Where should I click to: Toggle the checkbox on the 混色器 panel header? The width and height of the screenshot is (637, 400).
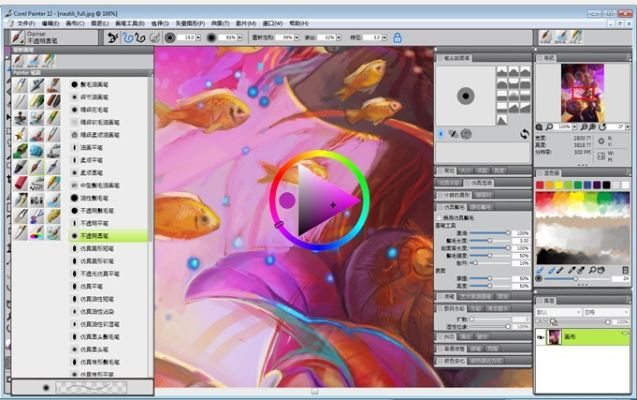pyautogui.click(x=540, y=173)
